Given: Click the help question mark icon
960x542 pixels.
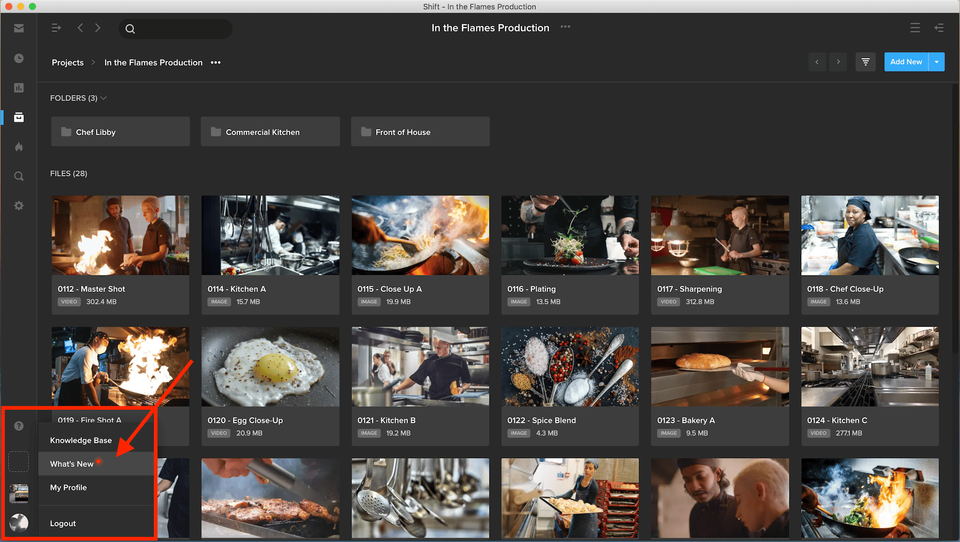Looking at the screenshot, I should pos(19,426).
